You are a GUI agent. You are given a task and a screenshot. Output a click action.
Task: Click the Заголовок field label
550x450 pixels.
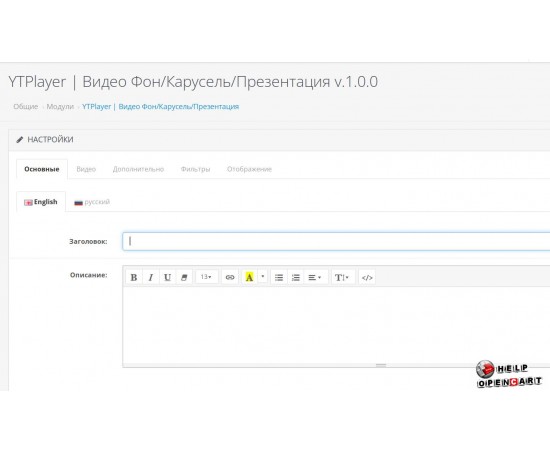88,241
